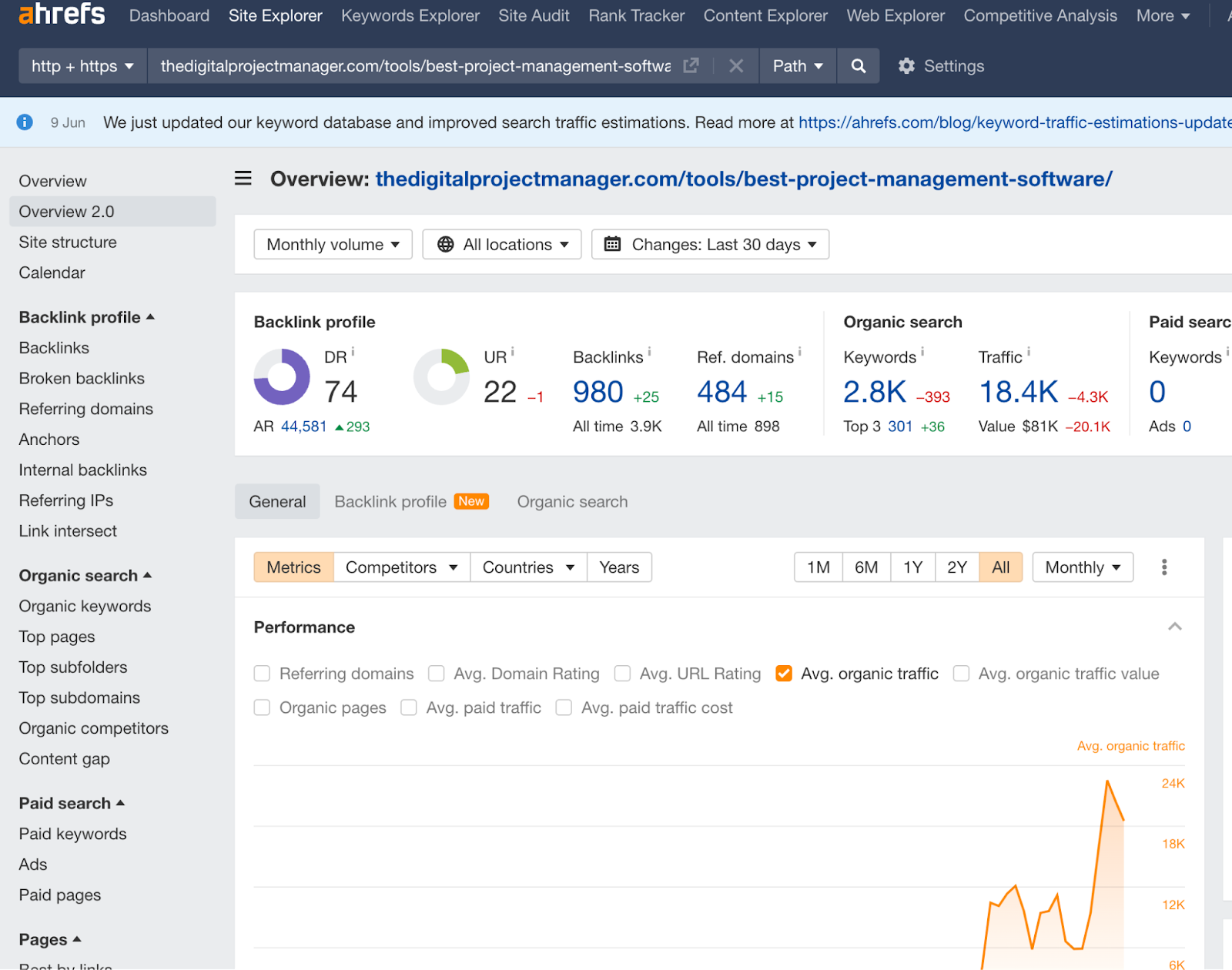Click the Ahrefs logo

(62, 13)
